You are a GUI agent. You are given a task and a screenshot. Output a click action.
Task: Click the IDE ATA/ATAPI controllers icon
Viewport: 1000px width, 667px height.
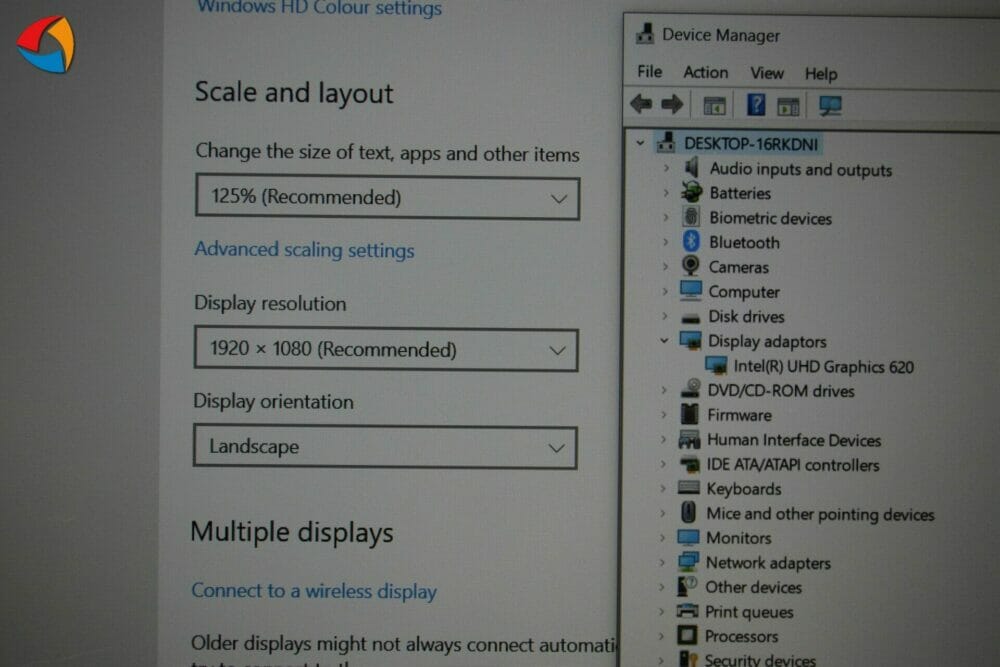click(x=689, y=464)
